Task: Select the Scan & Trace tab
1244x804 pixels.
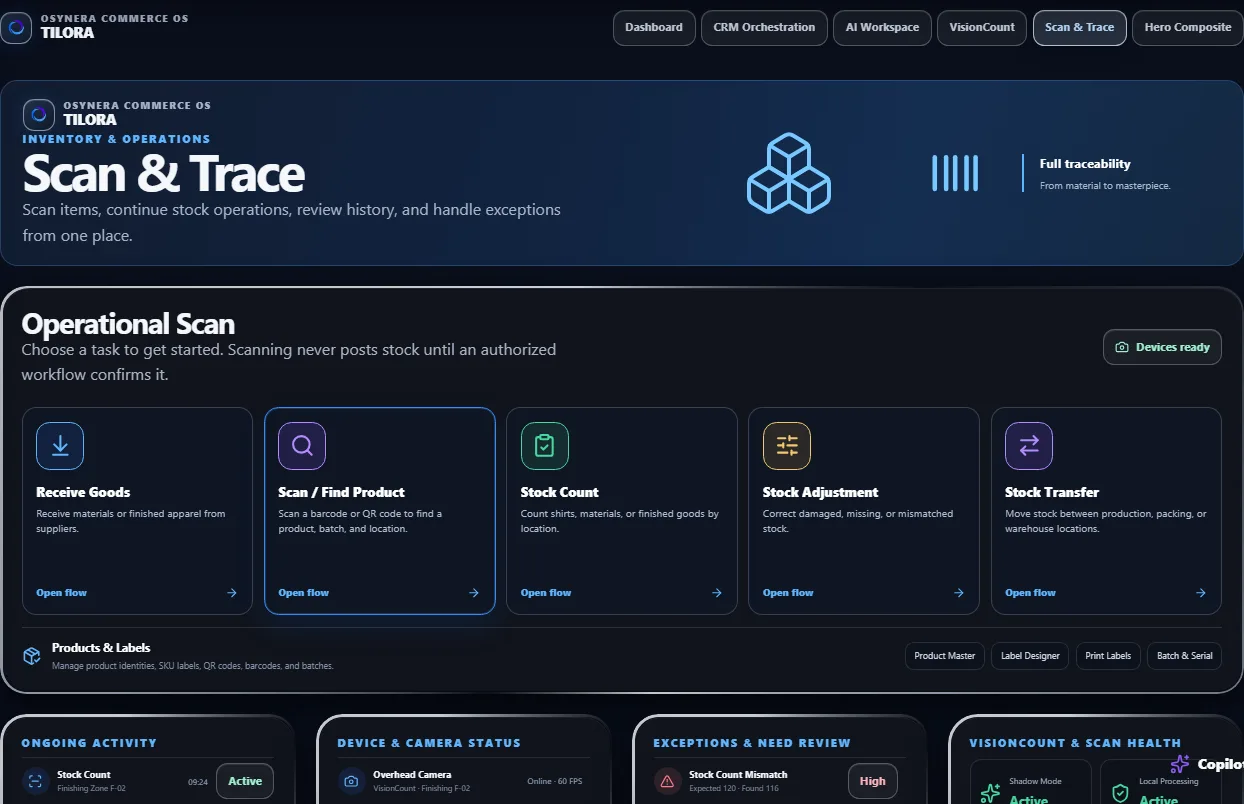Action: pos(1079,28)
